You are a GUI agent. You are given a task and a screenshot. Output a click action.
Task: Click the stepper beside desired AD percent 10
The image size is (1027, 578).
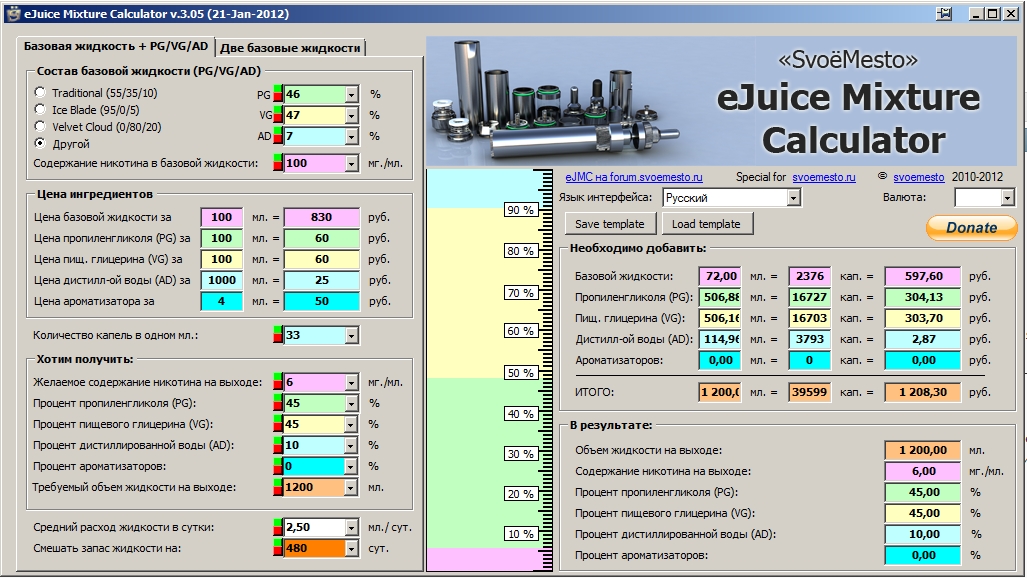278,445
